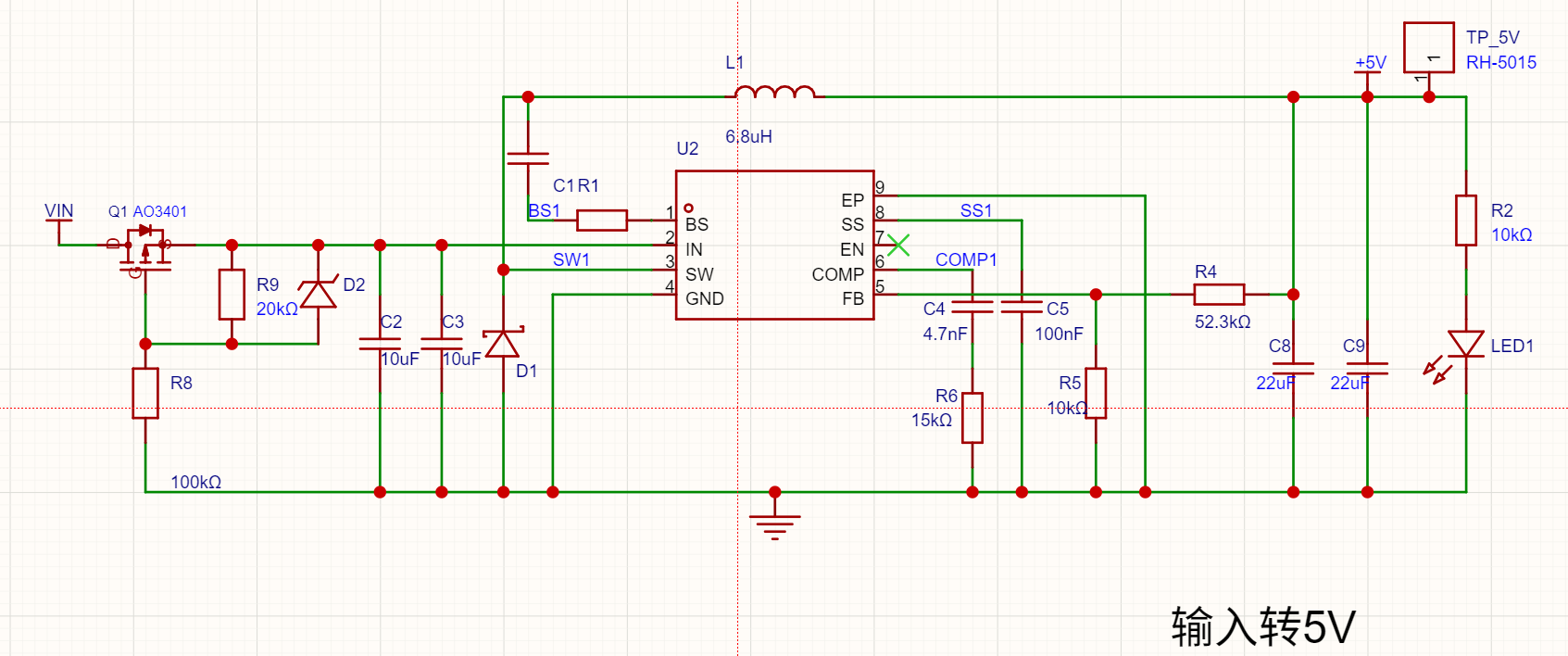Select the U2 IC body

pos(774,246)
